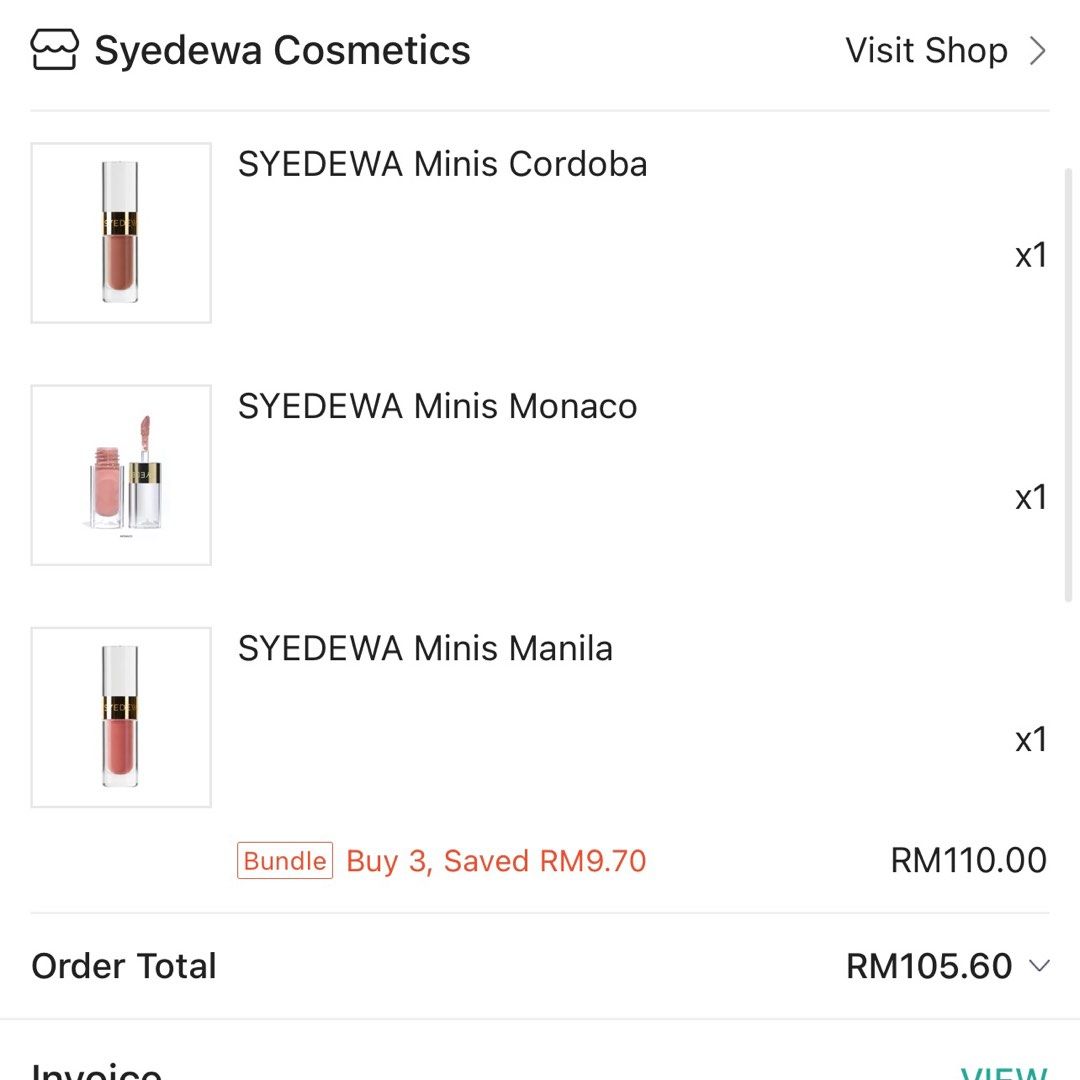This screenshot has height=1080, width=1080.
Task: Click the Visit Shop link
Action: [x=925, y=50]
